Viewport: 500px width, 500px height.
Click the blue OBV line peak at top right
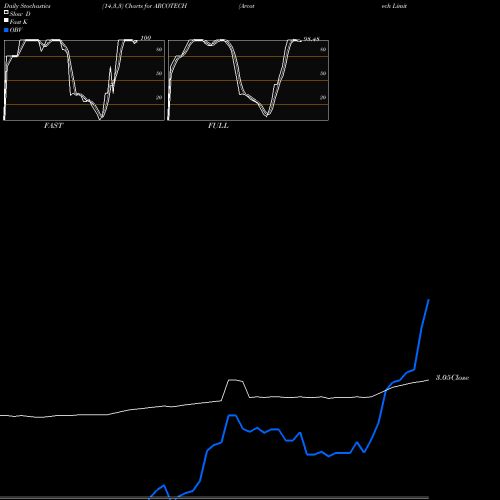(x=429, y=300)
